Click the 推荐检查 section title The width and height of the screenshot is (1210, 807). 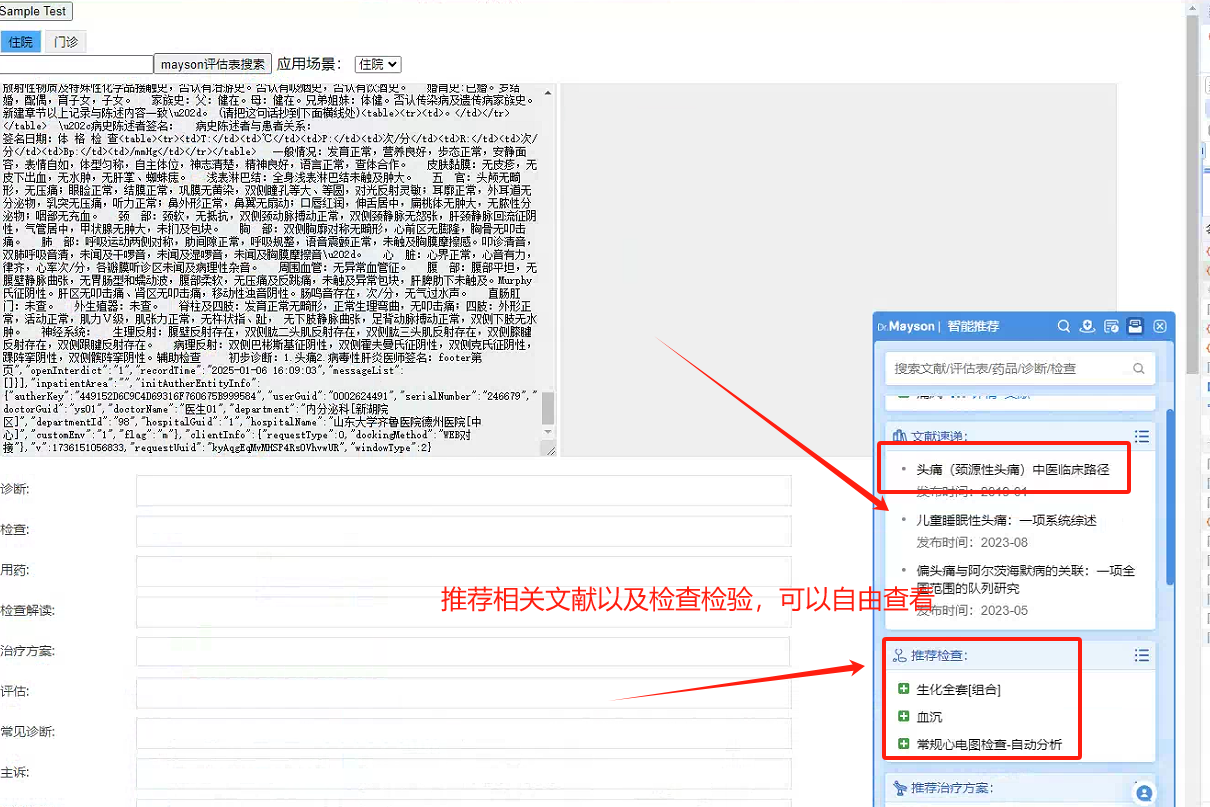(939, 656)
